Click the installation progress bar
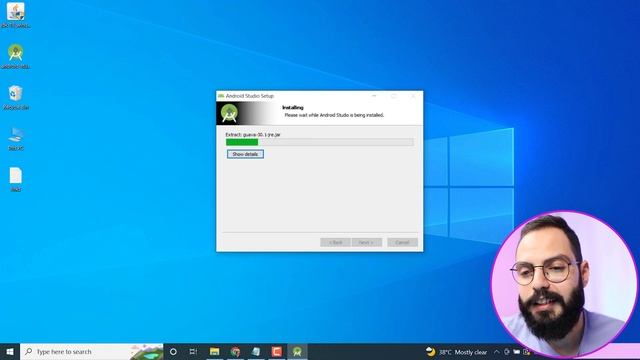 320,142
